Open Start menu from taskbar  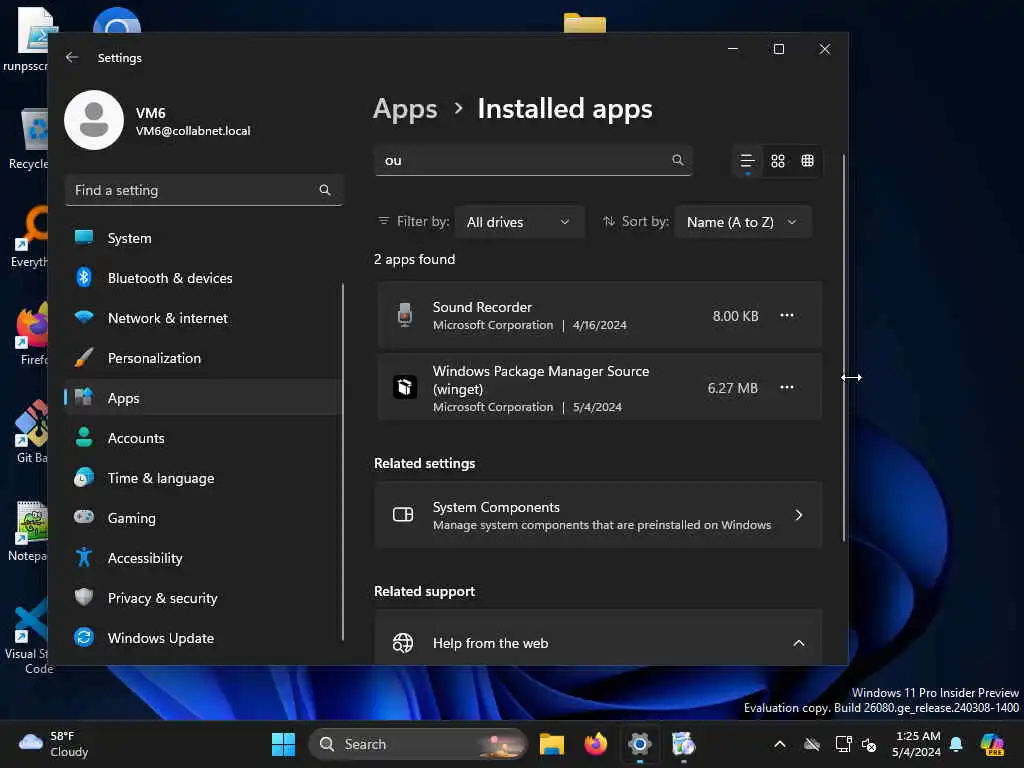[283, 744]
